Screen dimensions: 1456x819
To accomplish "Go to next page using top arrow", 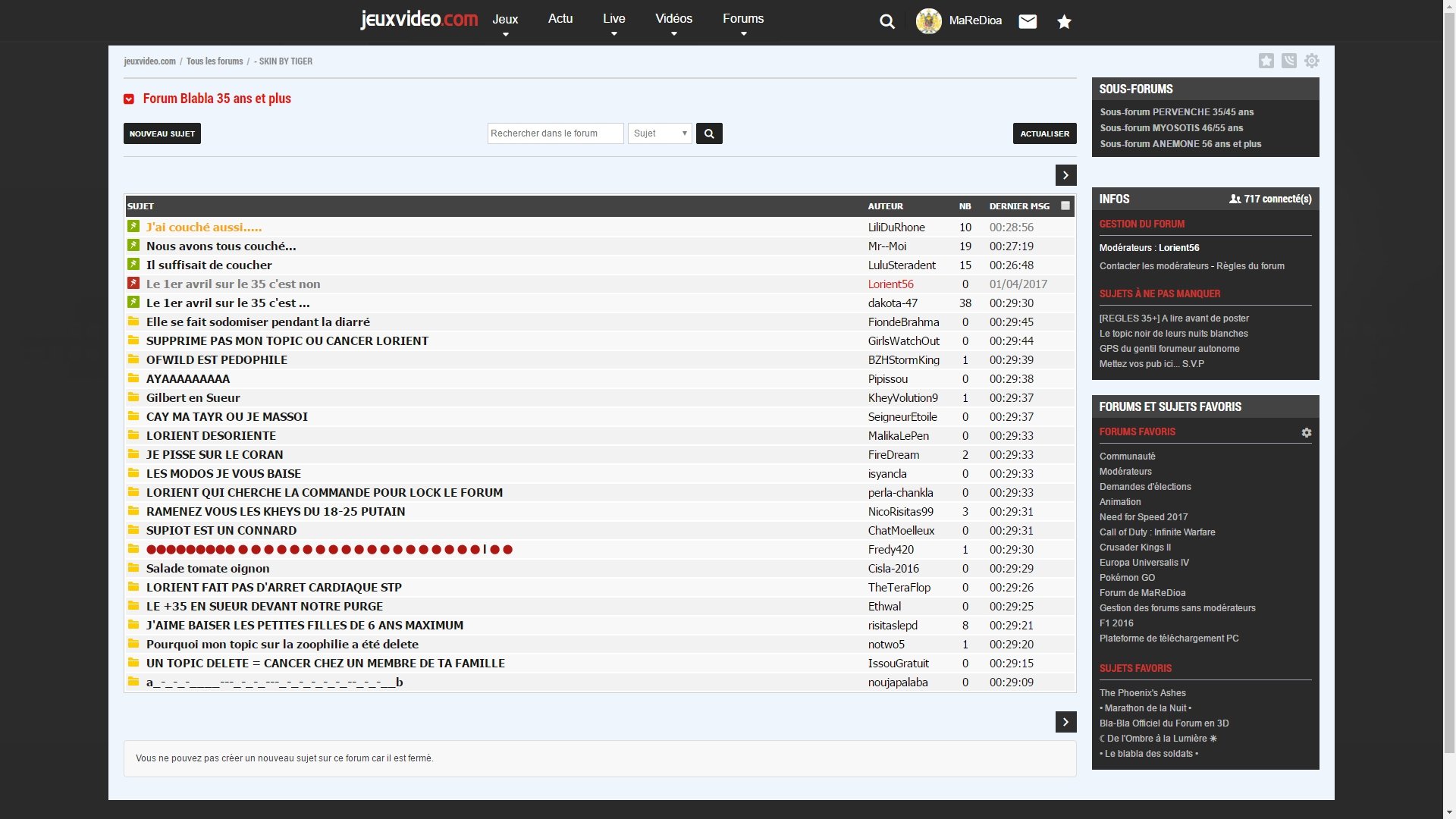I will [x=1065, y=175].
